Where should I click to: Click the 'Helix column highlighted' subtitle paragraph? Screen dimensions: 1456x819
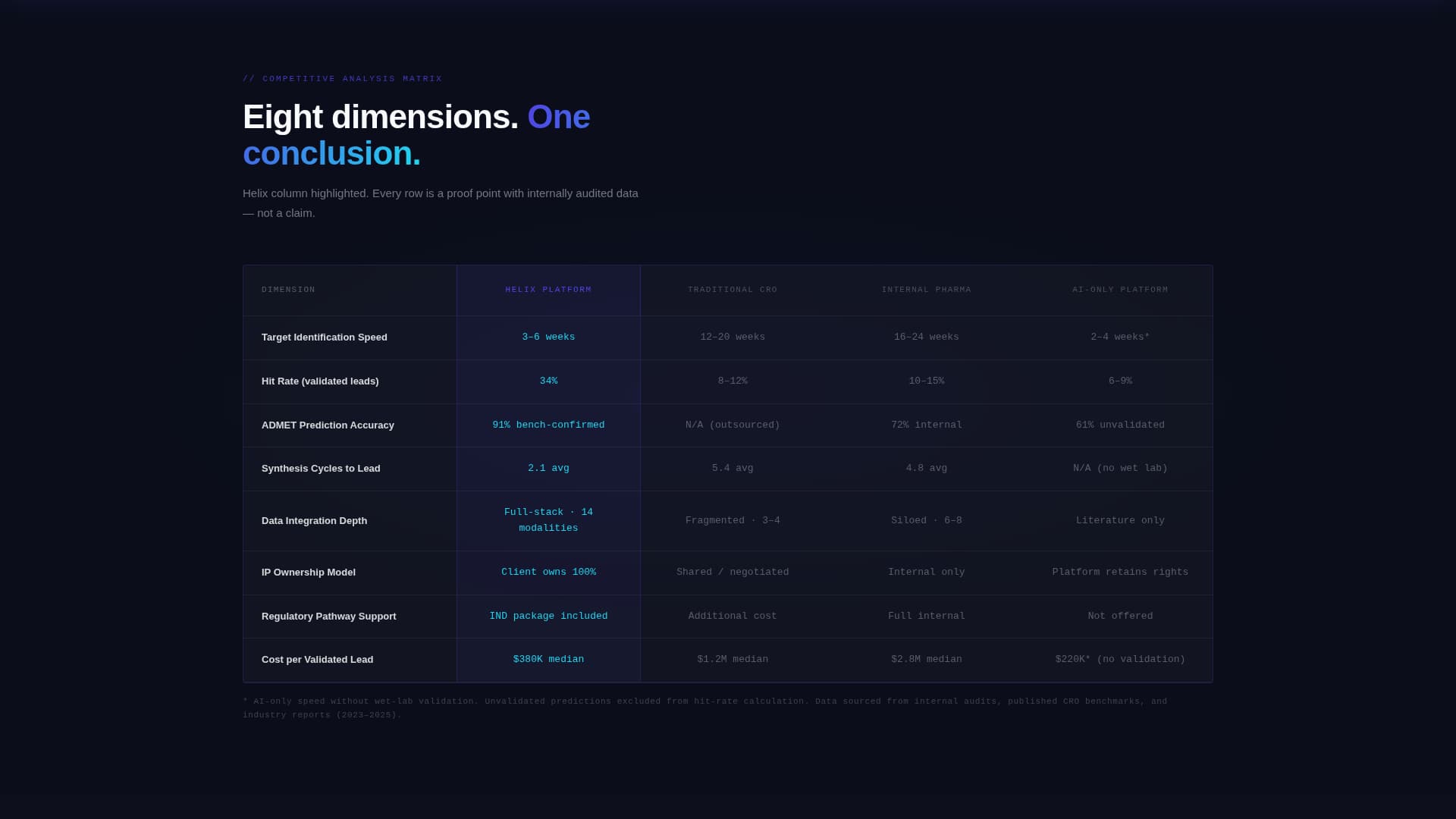coord(441,203)
